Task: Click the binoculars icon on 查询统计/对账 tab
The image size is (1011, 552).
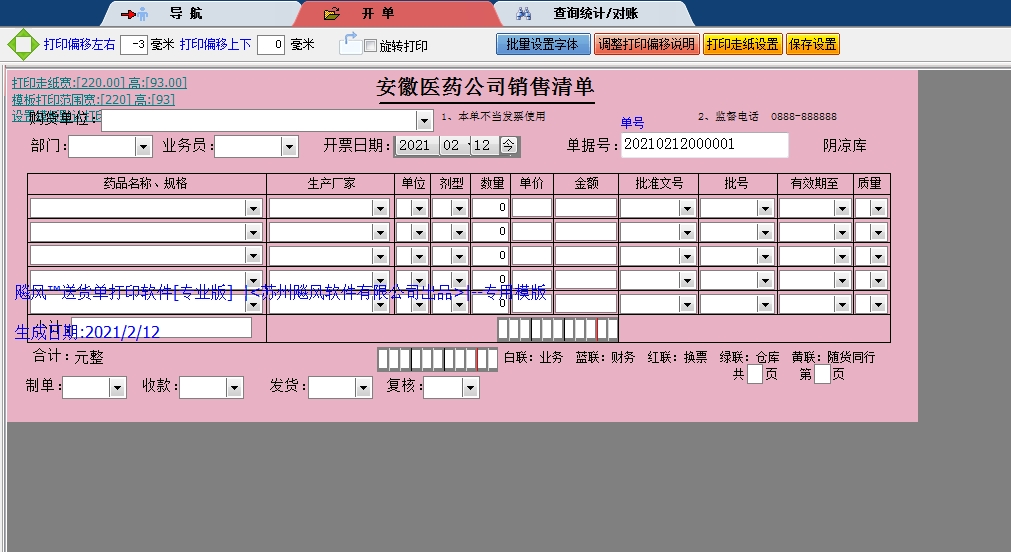Action: click(x=524, y=14)
